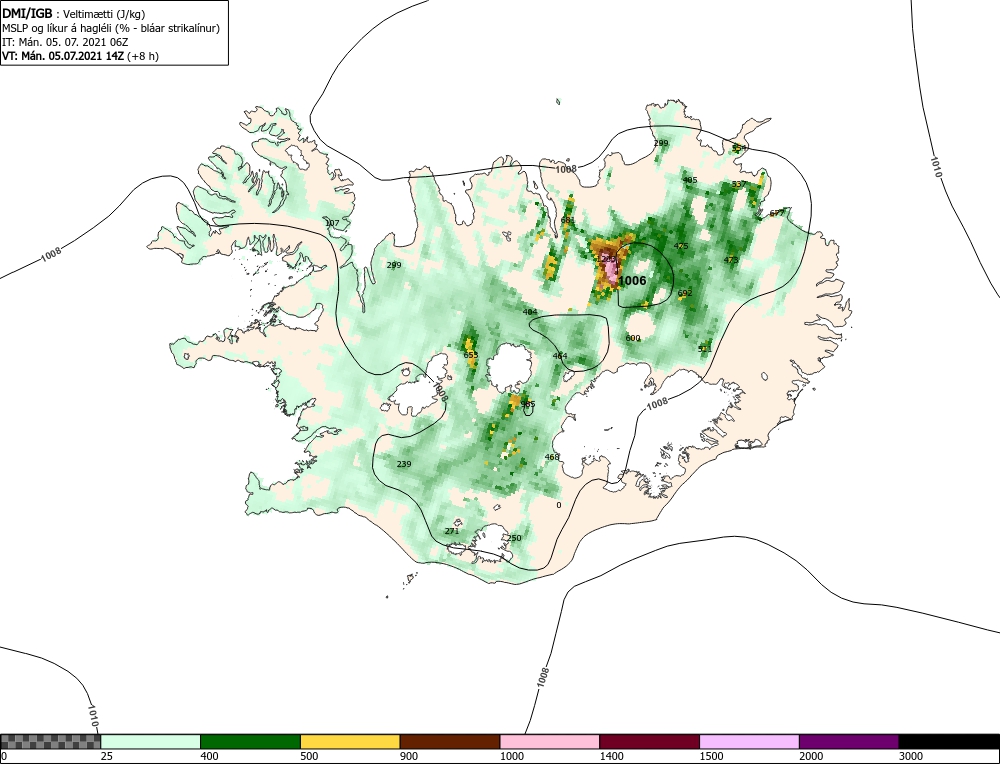Click the 521 value on the map

pyautogui.click(x=704, y=349)
